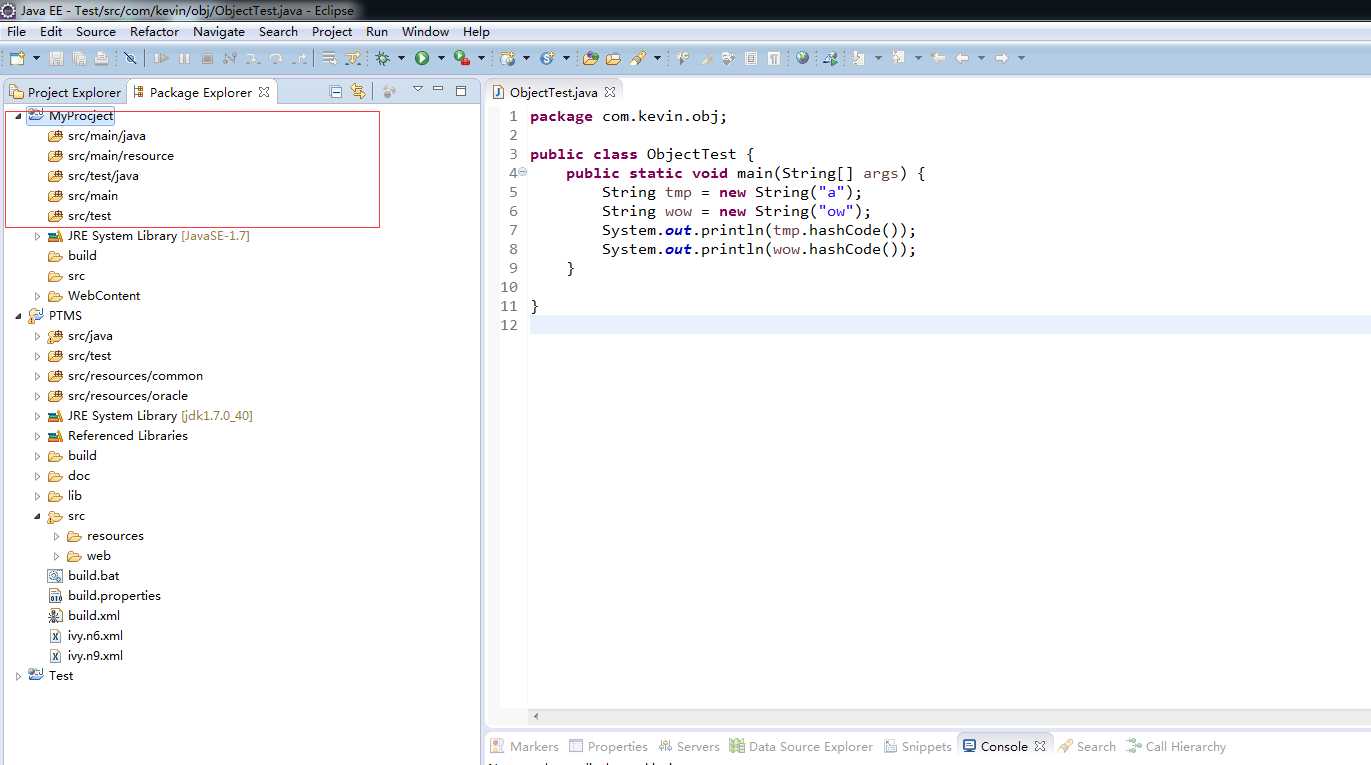This screenshot has height=765, width=1371.
Task: Place cursor on empty line 12 in editor
Action: [950, 325]
